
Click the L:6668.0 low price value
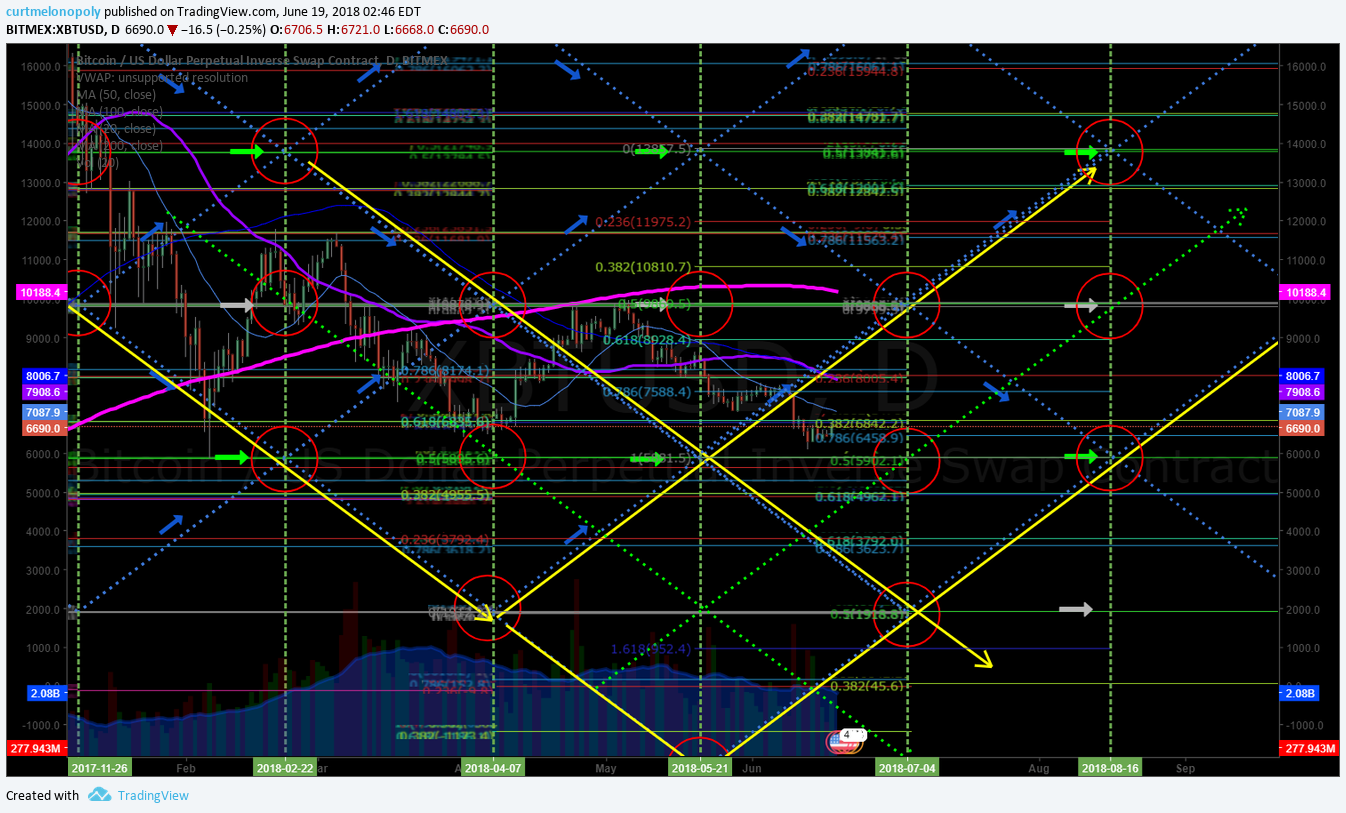407,30
